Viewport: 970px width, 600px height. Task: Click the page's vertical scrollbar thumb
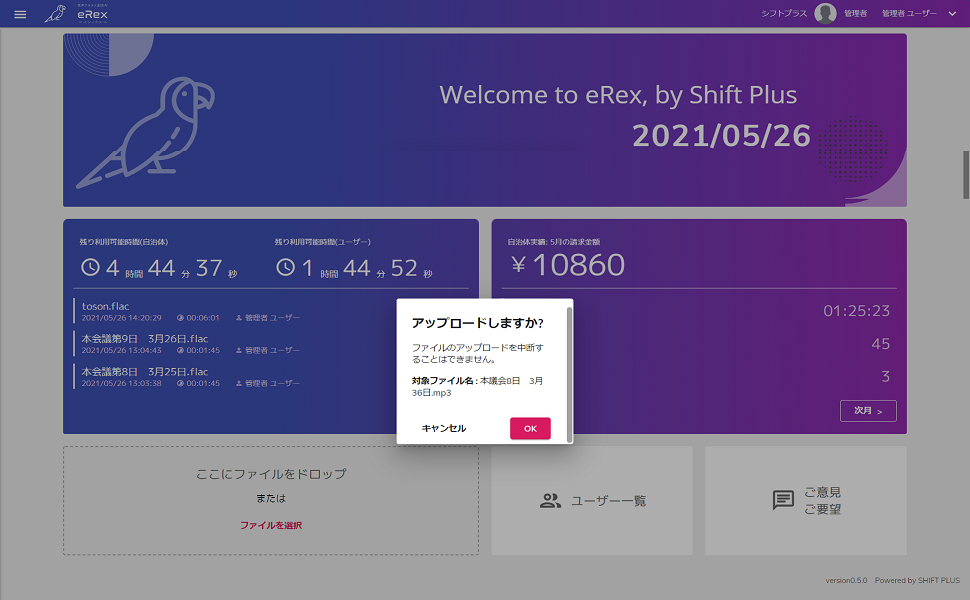[966, 174]
